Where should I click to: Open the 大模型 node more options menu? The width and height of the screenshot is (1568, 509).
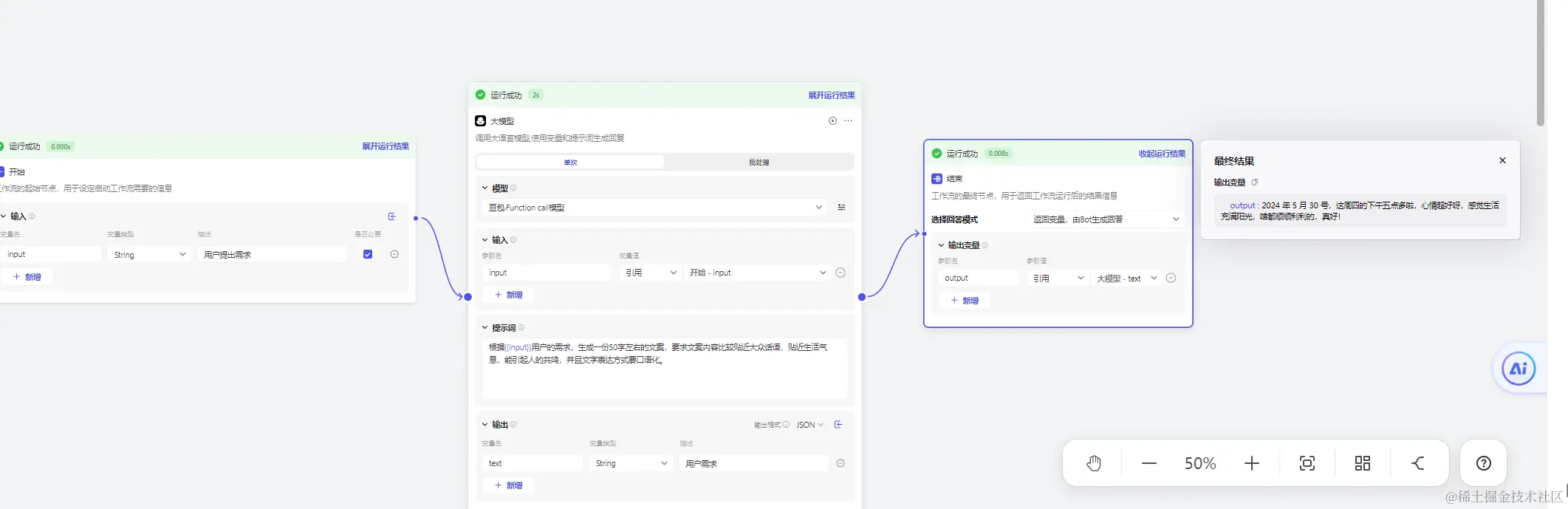(x=848, y=121)
